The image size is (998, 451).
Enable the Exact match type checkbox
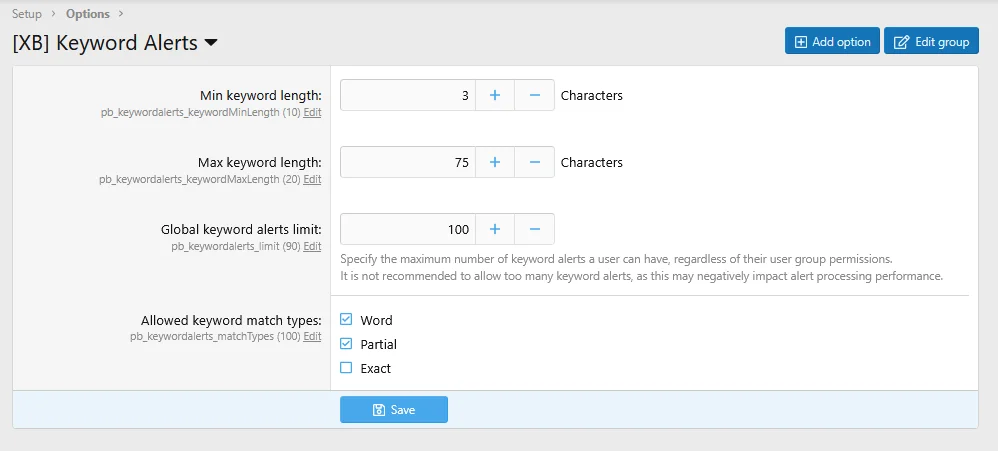346,368
